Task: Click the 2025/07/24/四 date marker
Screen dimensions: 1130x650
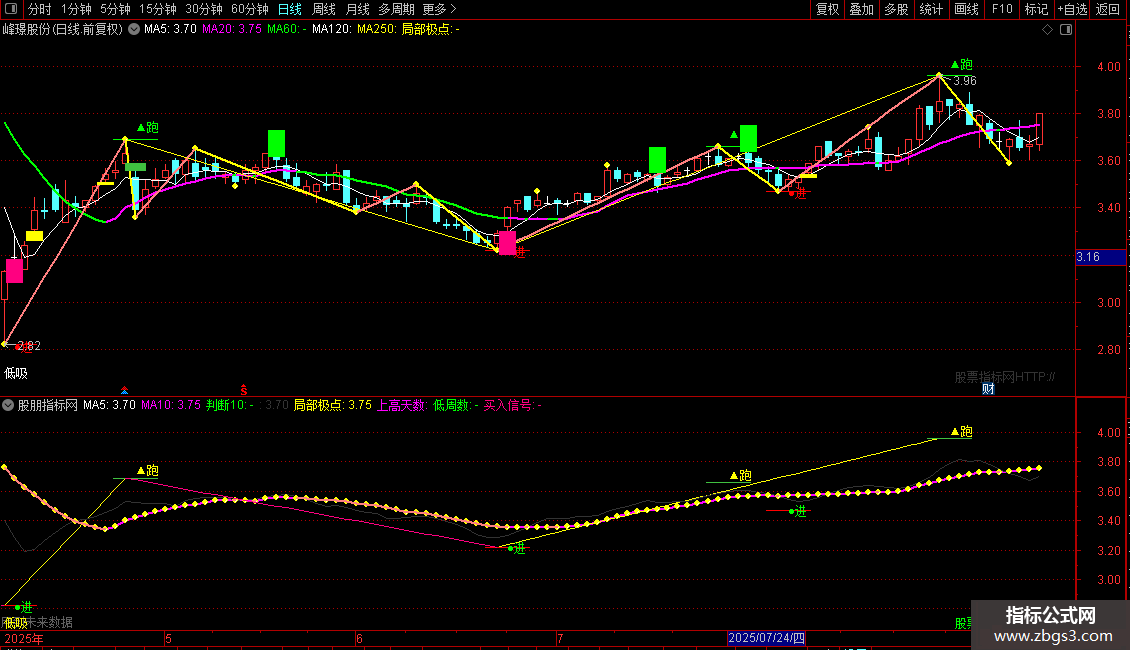Action: 766,638
